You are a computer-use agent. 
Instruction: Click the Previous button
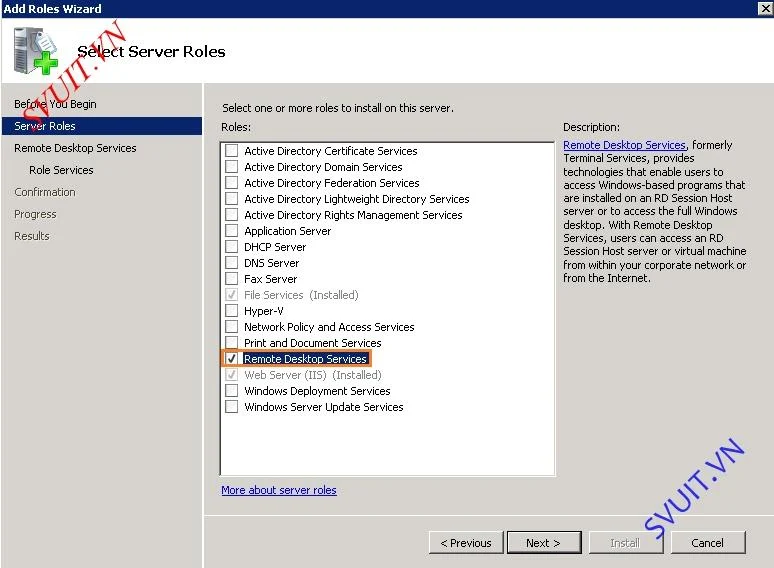(x=466, y=543)
